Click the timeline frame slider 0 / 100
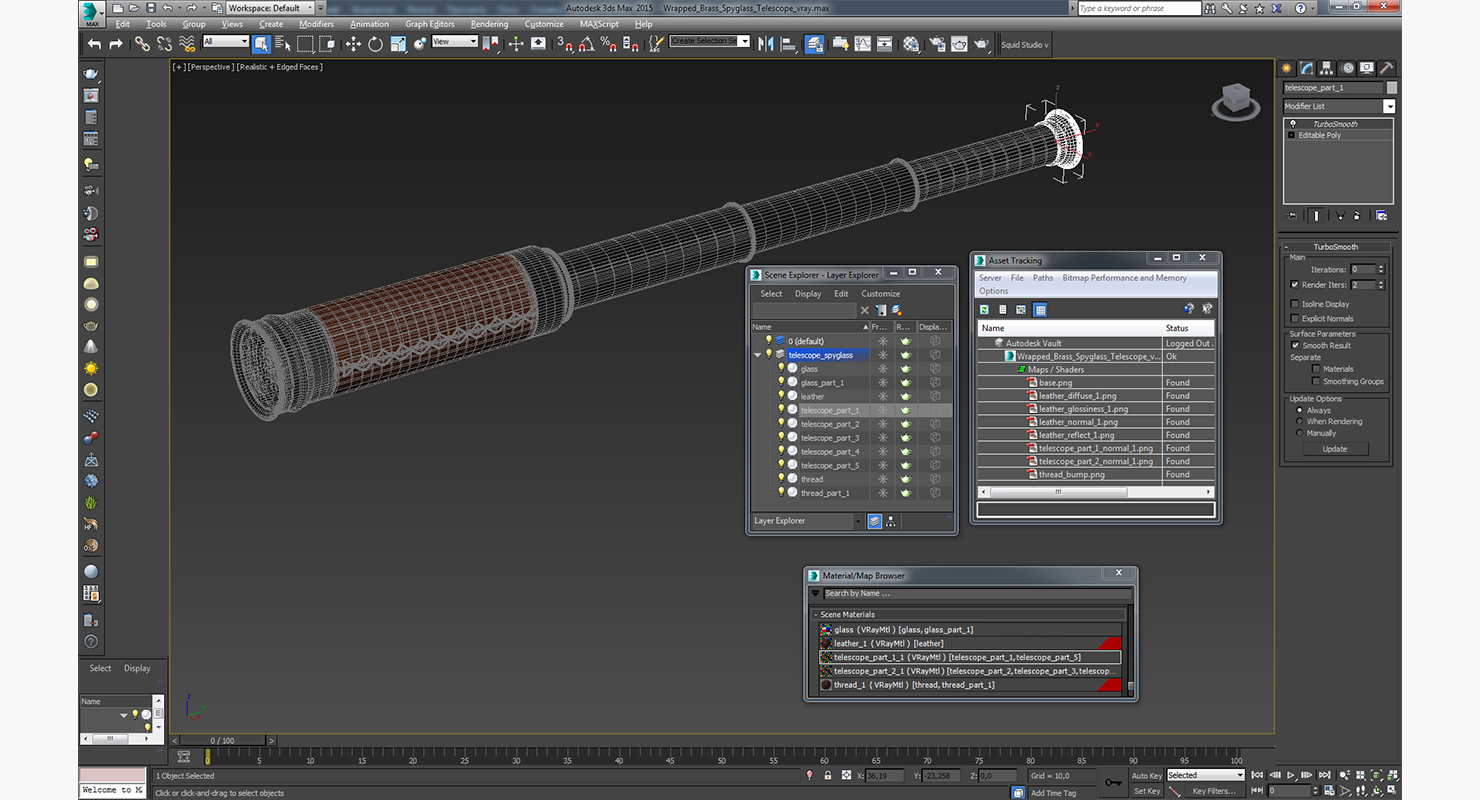This screenshot has height=800, width=1480. (x=222, y=741)
